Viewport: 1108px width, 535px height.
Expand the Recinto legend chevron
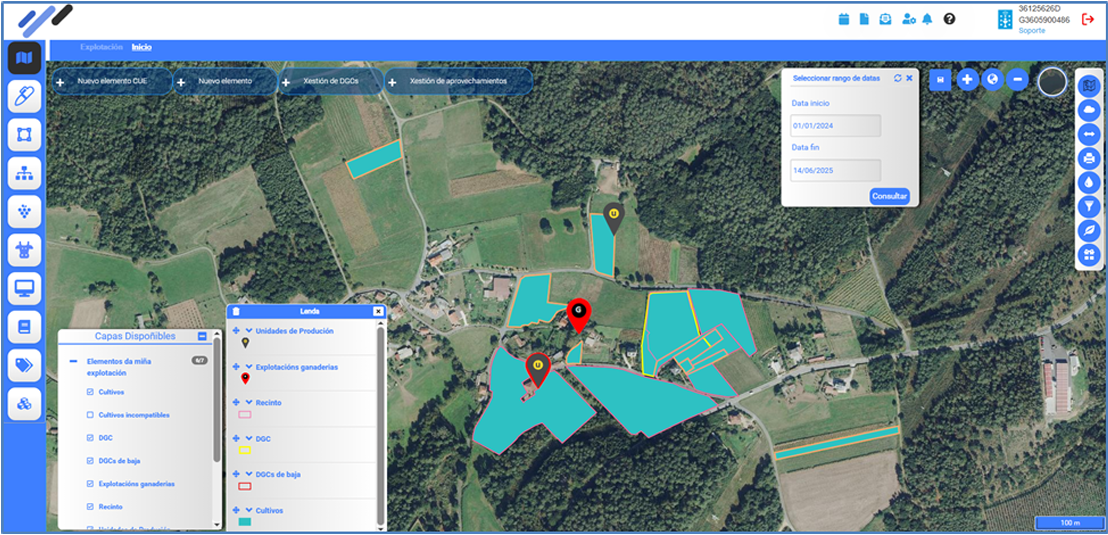point(249,402)
